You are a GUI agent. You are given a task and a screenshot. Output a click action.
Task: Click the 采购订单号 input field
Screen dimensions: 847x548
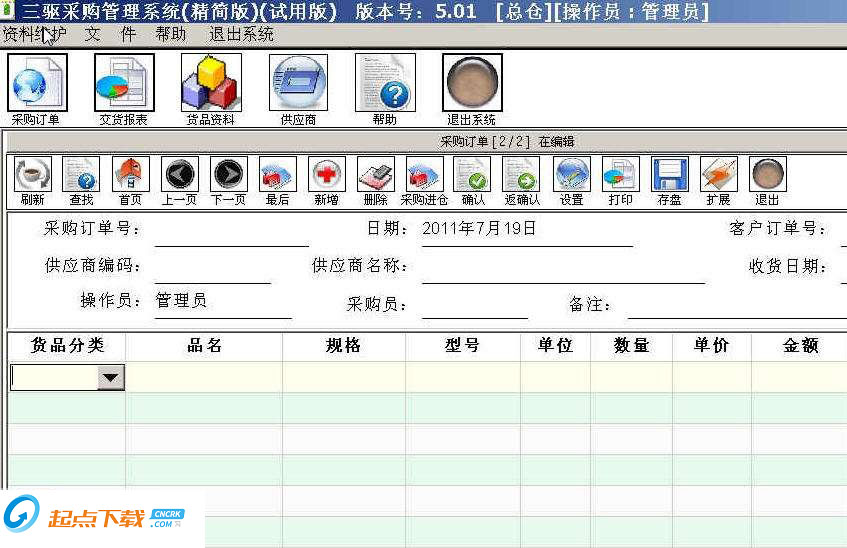point(232,231)
